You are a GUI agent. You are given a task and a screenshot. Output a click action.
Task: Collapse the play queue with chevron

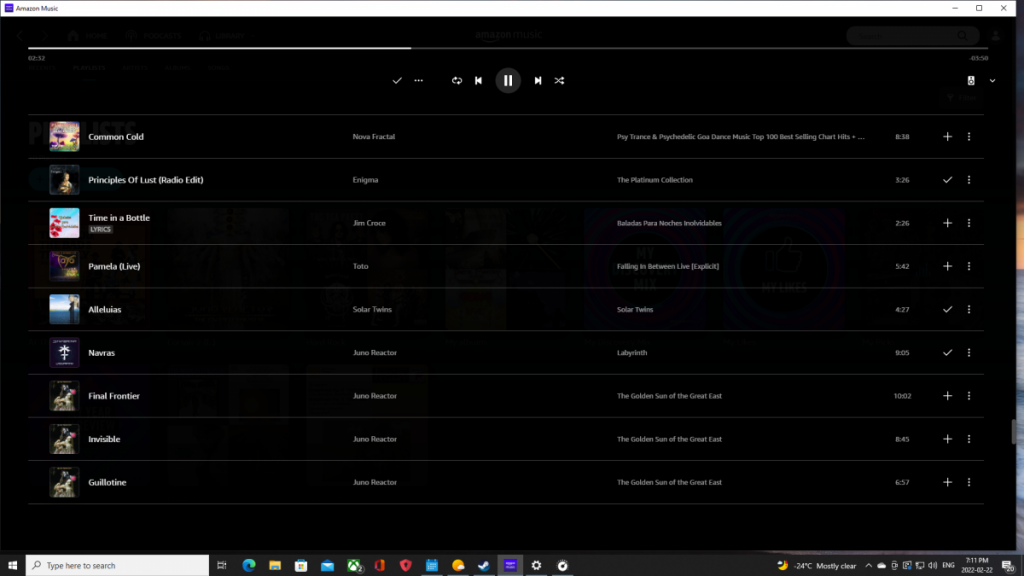click(992, 80)
